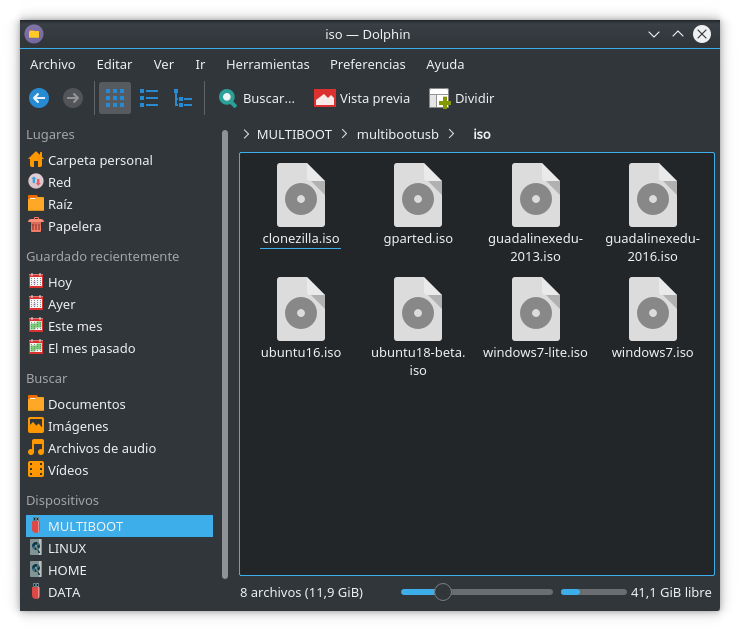Screen dimensions: 740x631
Task: Select the ubuntu16.iso disc image icon
Action: [x=301, y=309]
